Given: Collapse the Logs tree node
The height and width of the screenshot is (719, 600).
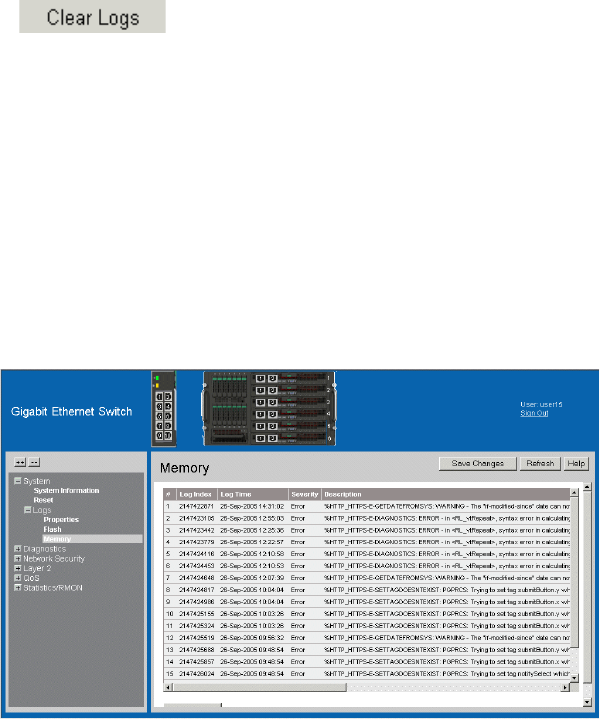Looking at the screenshot, I should point(28,510).
